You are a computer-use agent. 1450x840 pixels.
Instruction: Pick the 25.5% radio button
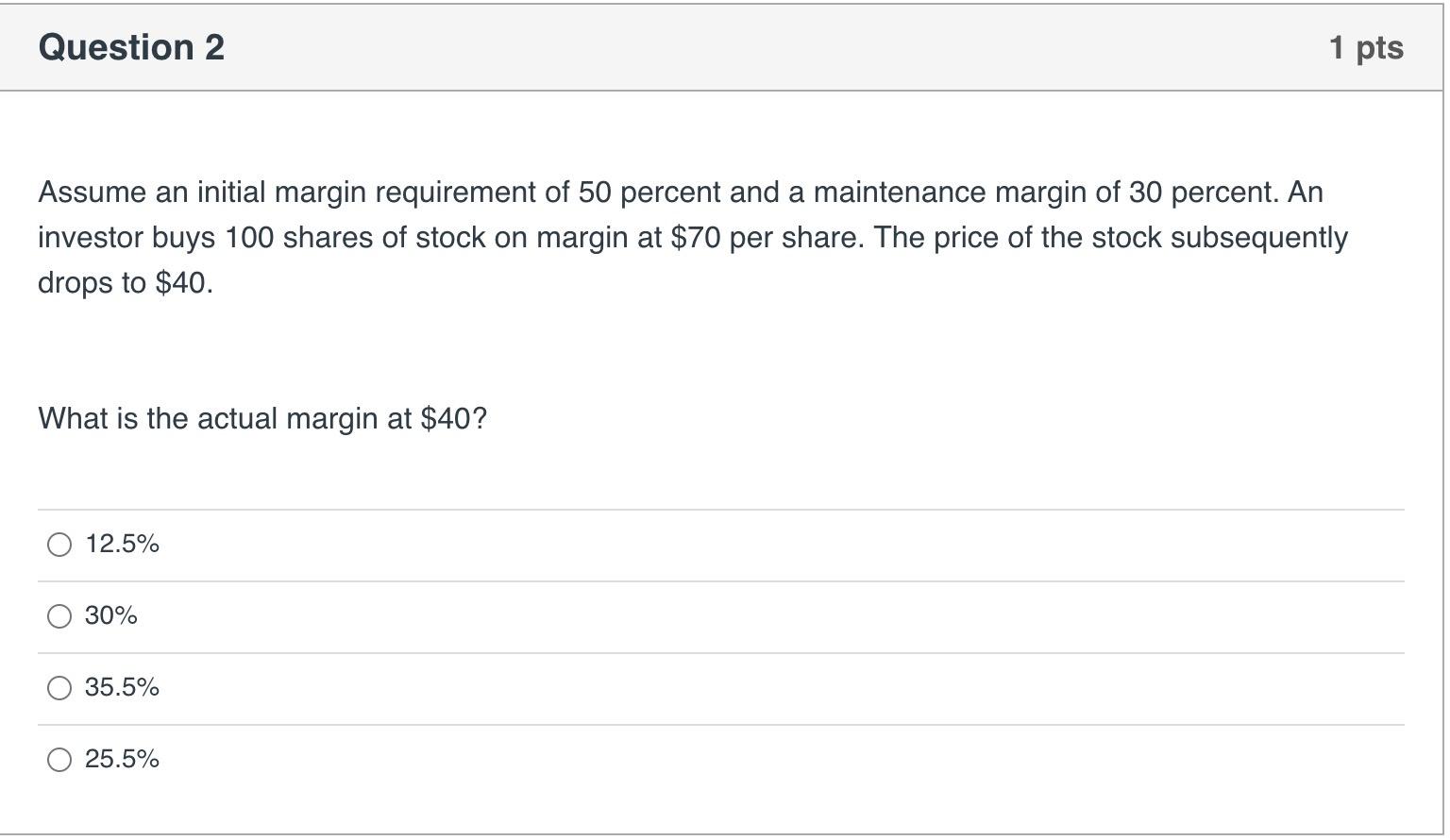(x=59, y=760)
